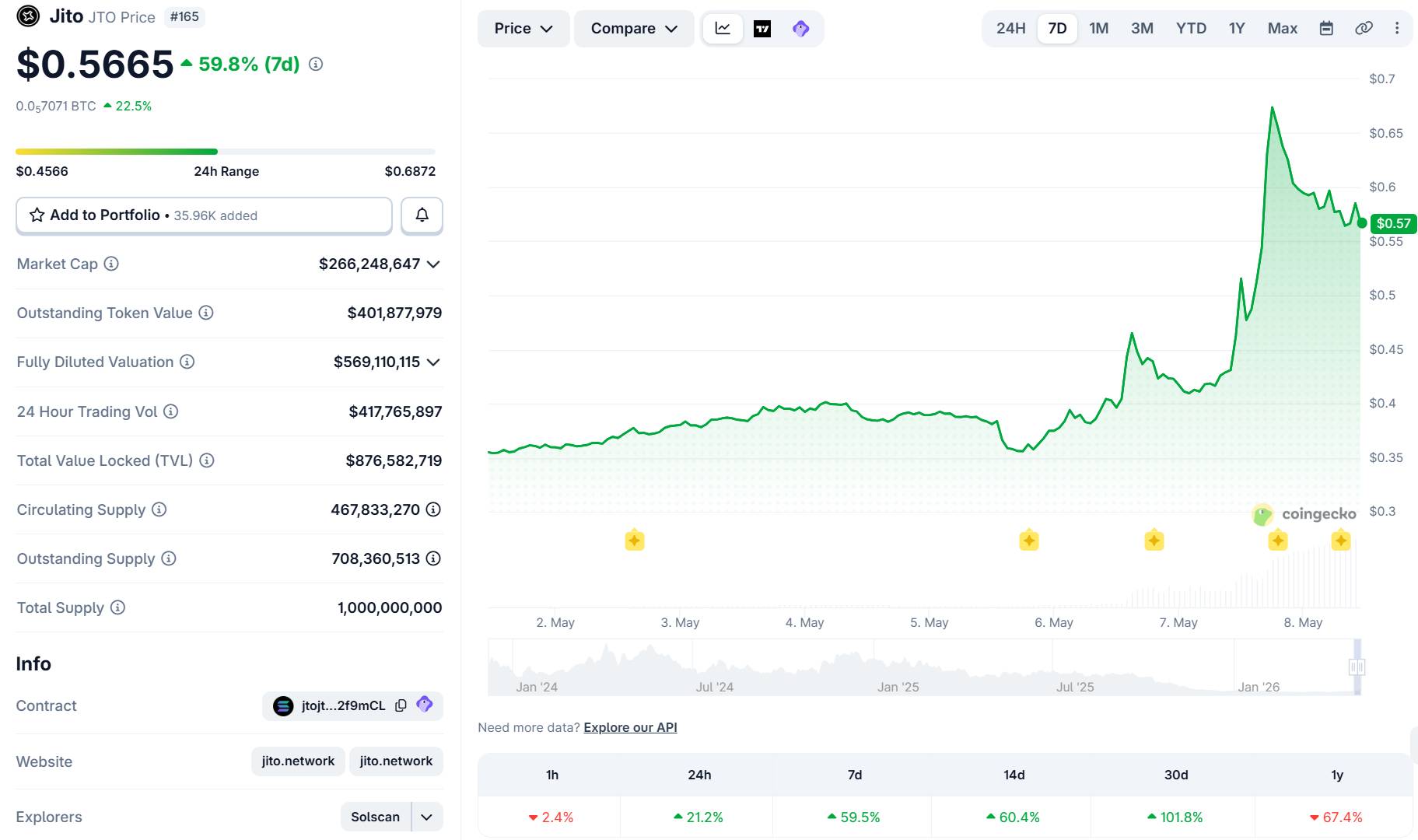Open the info tooltip beside 59.8% (7d)
Viewport: 1418px width, 840px height.
(x=316, y=65)
